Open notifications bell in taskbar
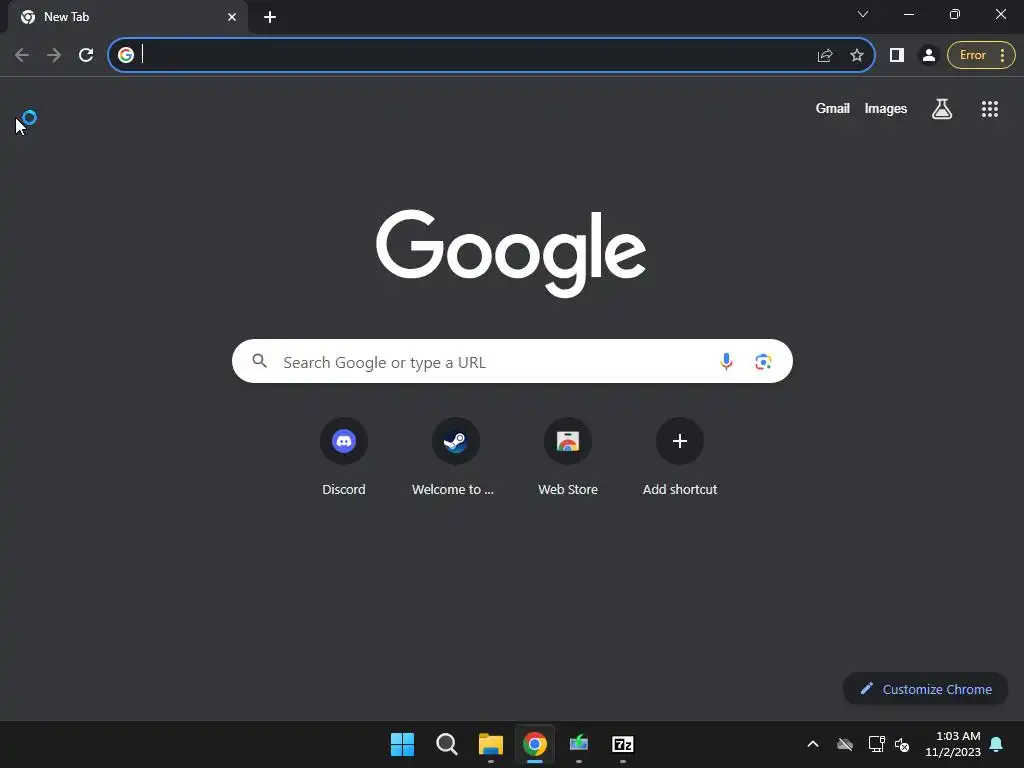 click(996, 744)
